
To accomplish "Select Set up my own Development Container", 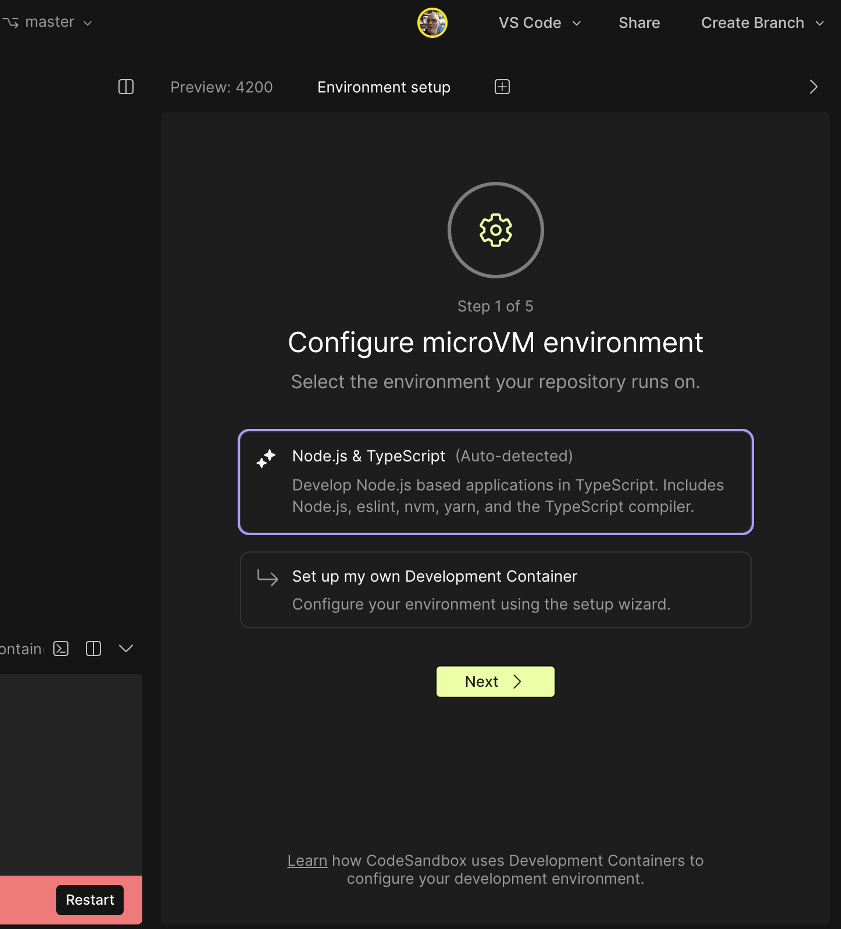I will (495, 590).
